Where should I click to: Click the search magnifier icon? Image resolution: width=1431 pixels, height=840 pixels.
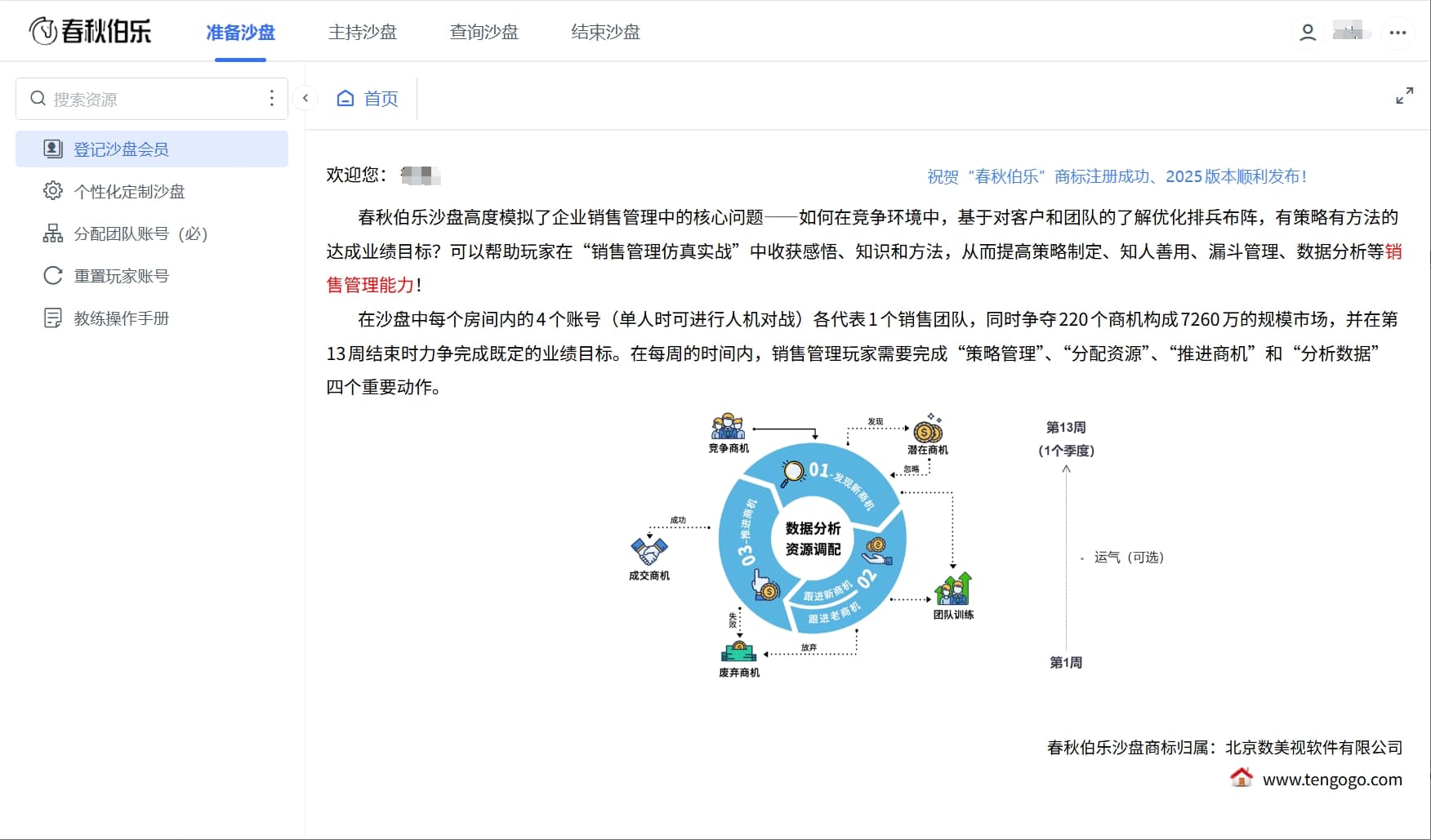tap(38, 99)
